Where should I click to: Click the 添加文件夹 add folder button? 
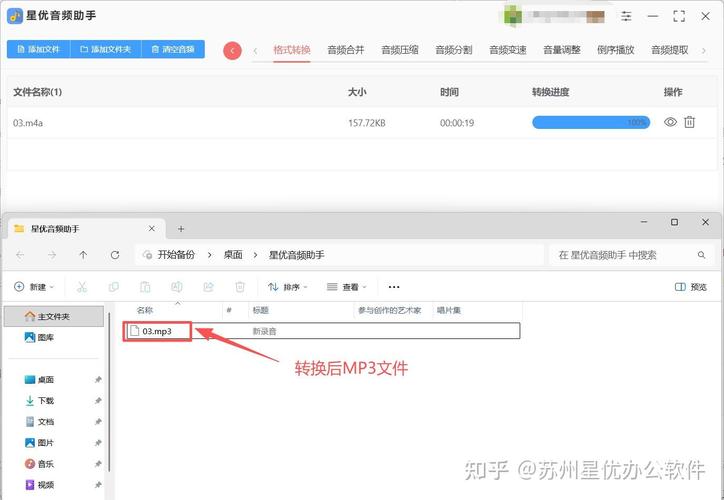tap(106, 49)
